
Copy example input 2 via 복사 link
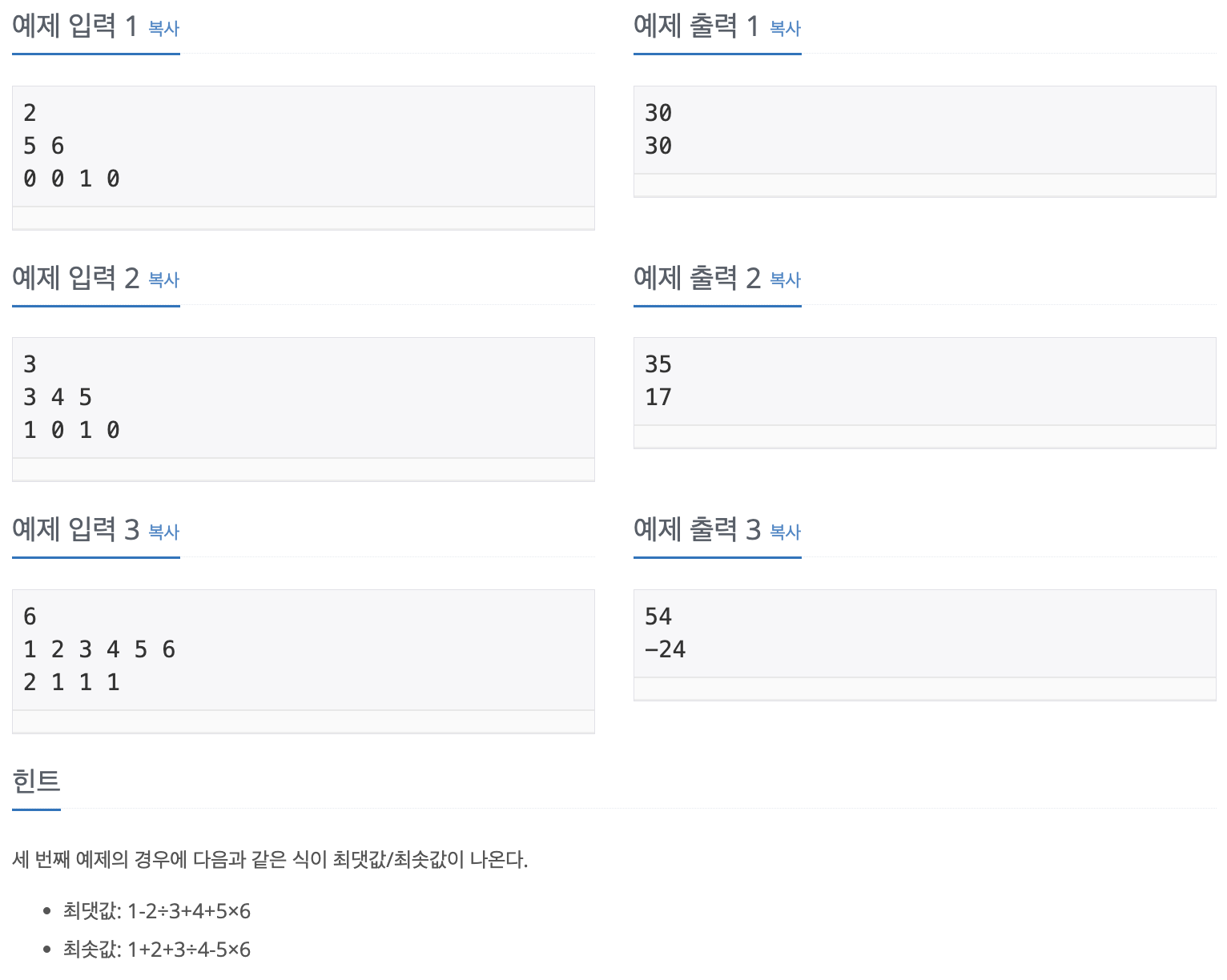(164, 279)
